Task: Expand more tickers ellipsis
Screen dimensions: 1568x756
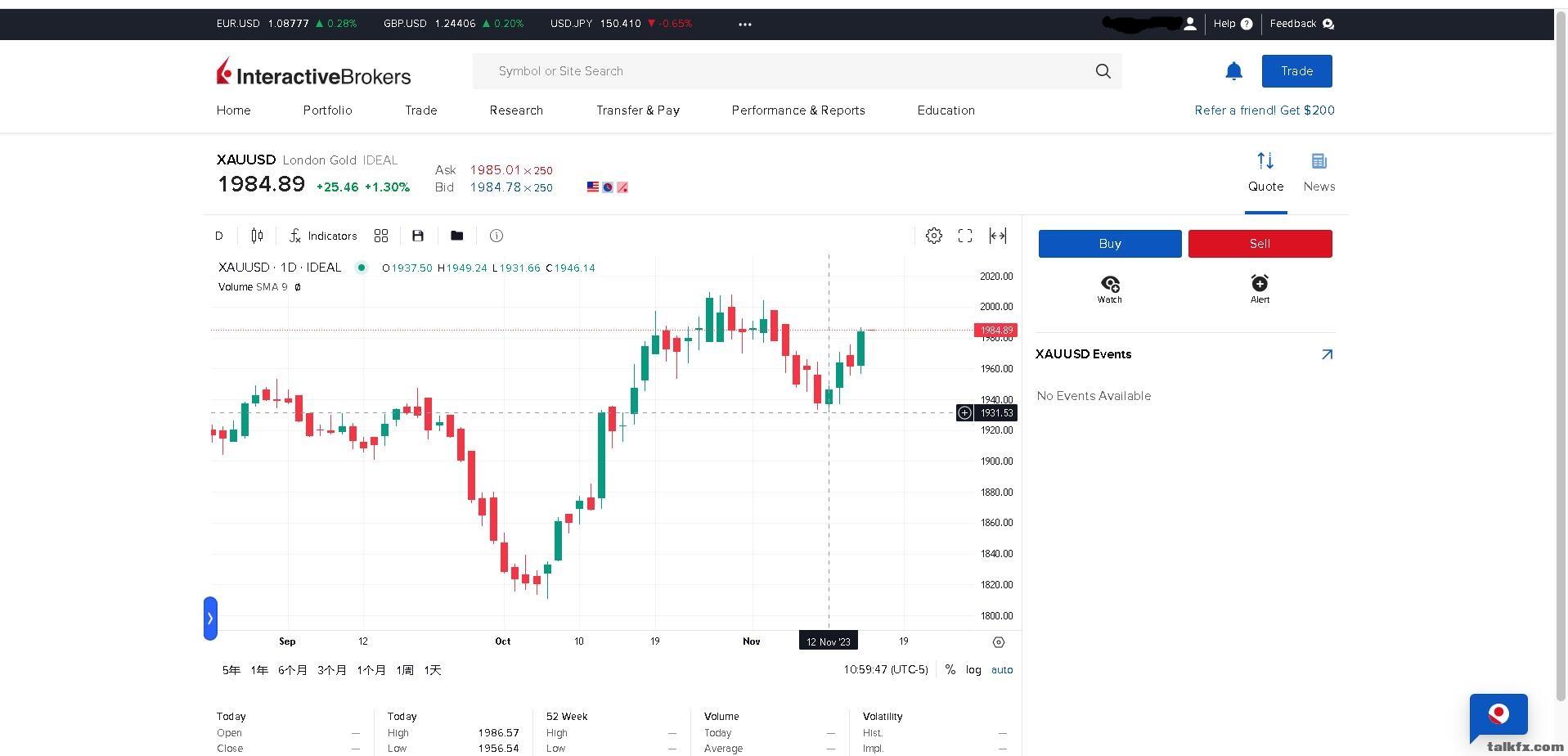Action: pyautogui.click(x=744, y=24)
